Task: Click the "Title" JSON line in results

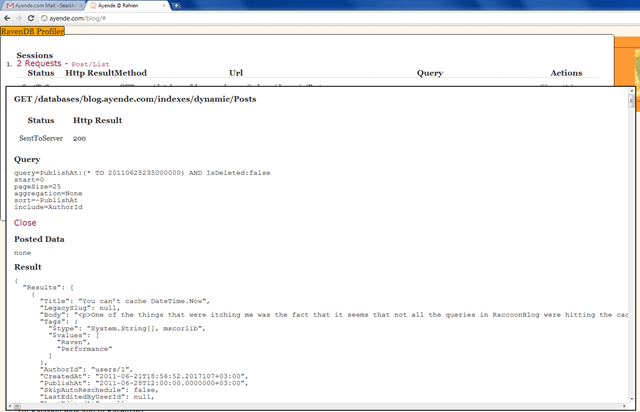Action: click(x=125, y=301)
